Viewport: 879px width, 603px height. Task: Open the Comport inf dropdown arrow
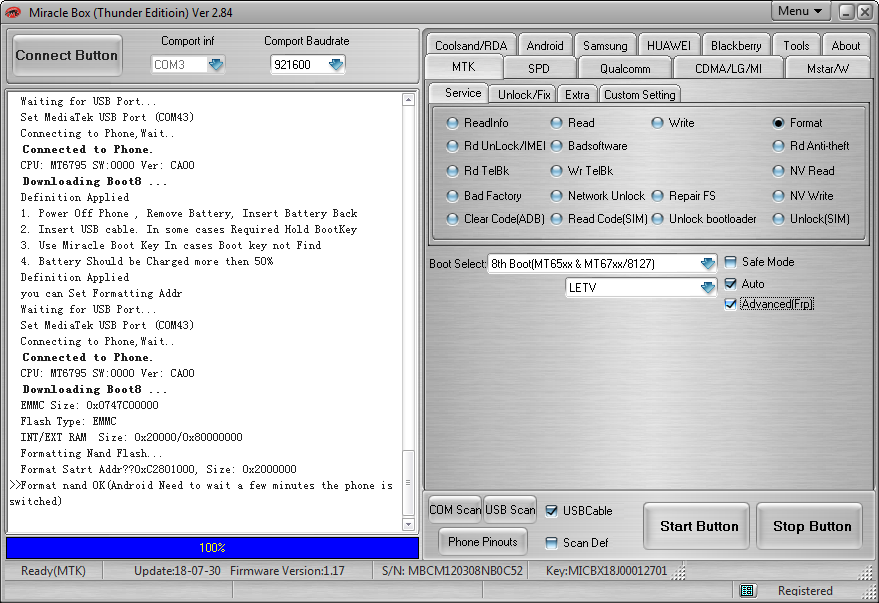(x=216, y=64)
